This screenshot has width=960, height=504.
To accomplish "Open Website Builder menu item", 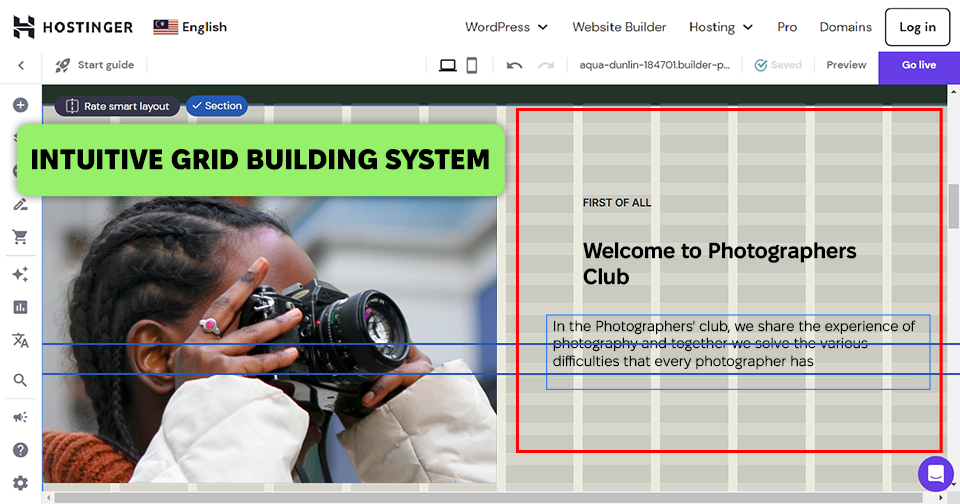I will pos(619,27).
